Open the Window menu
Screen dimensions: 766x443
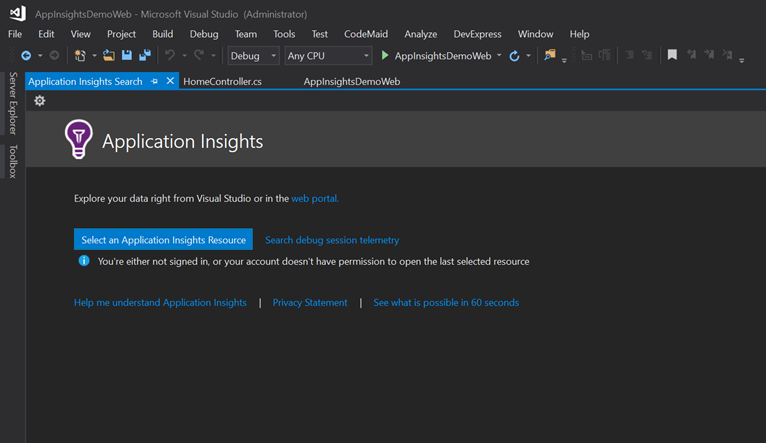click(x=535, y=34)
